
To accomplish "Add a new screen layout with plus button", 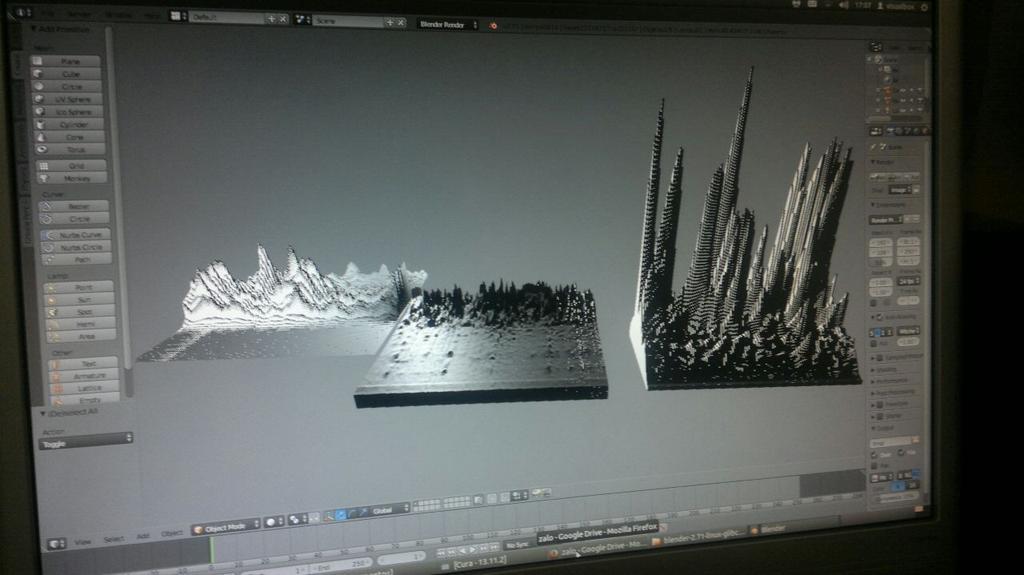I will tap(272, 19).
